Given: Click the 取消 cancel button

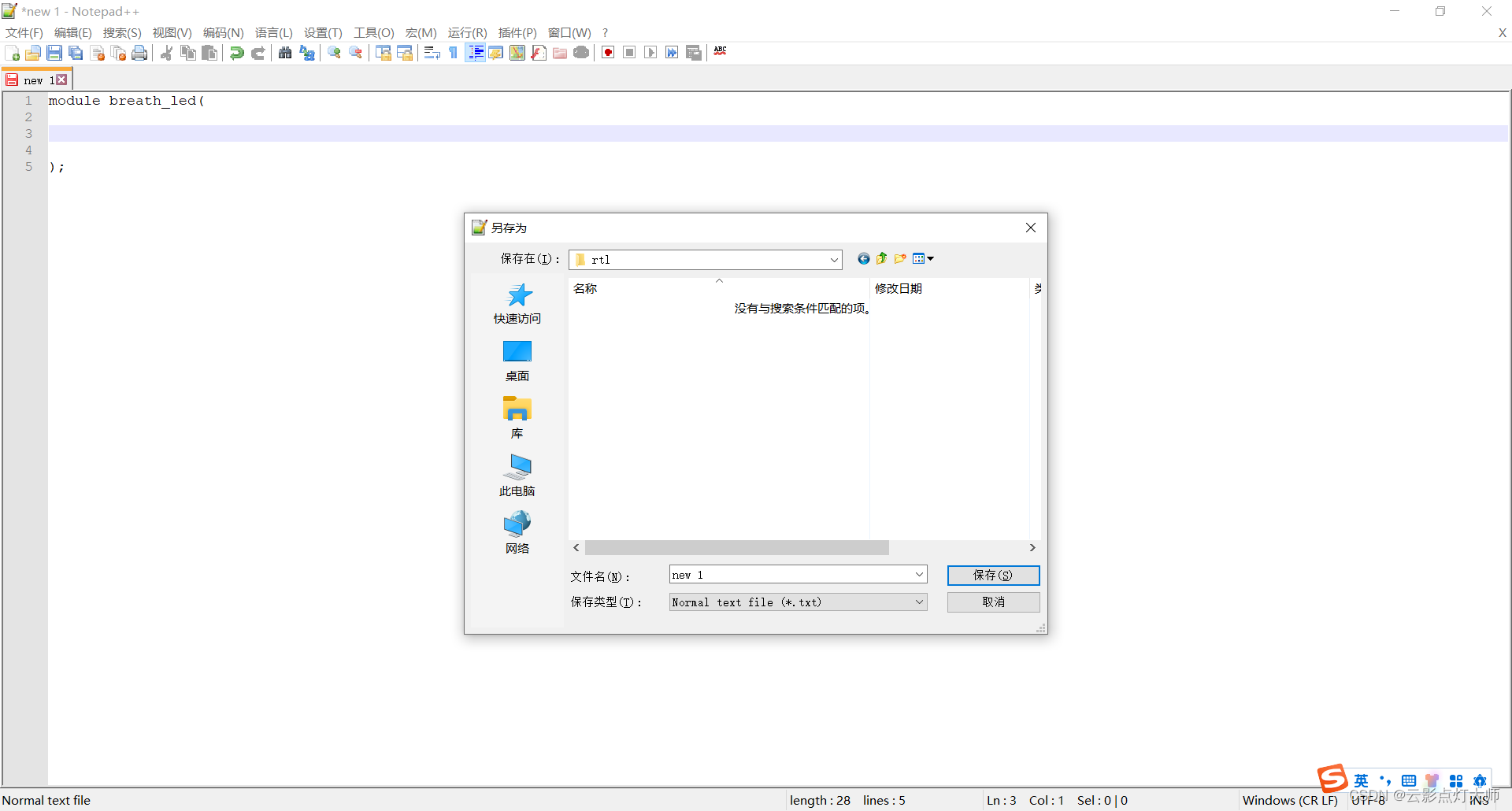Looking at the screenshot, I should (x=993, y=602).
